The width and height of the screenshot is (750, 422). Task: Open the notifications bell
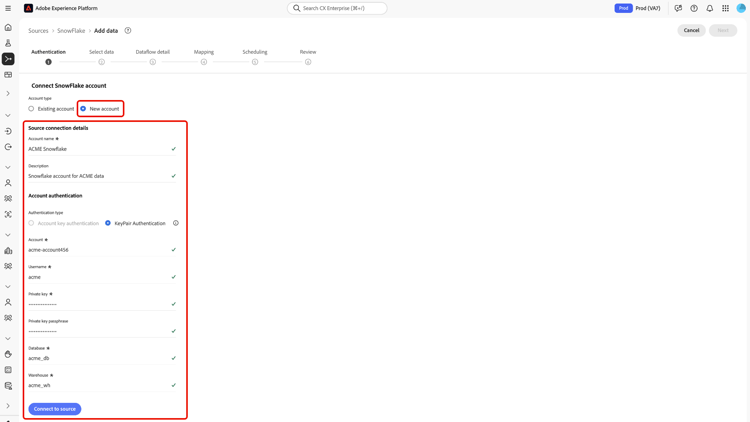(x=710, y=8)
